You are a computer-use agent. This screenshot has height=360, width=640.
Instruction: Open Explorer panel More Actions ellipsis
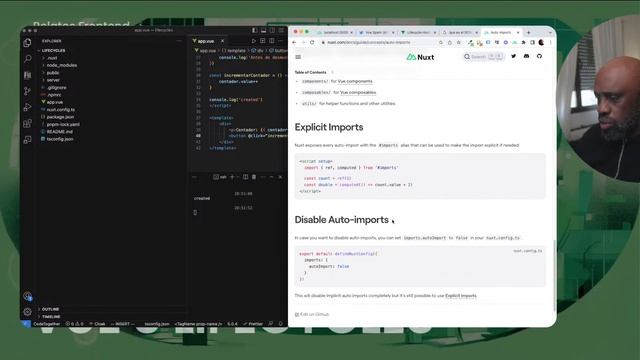click(x=179, y=41)
